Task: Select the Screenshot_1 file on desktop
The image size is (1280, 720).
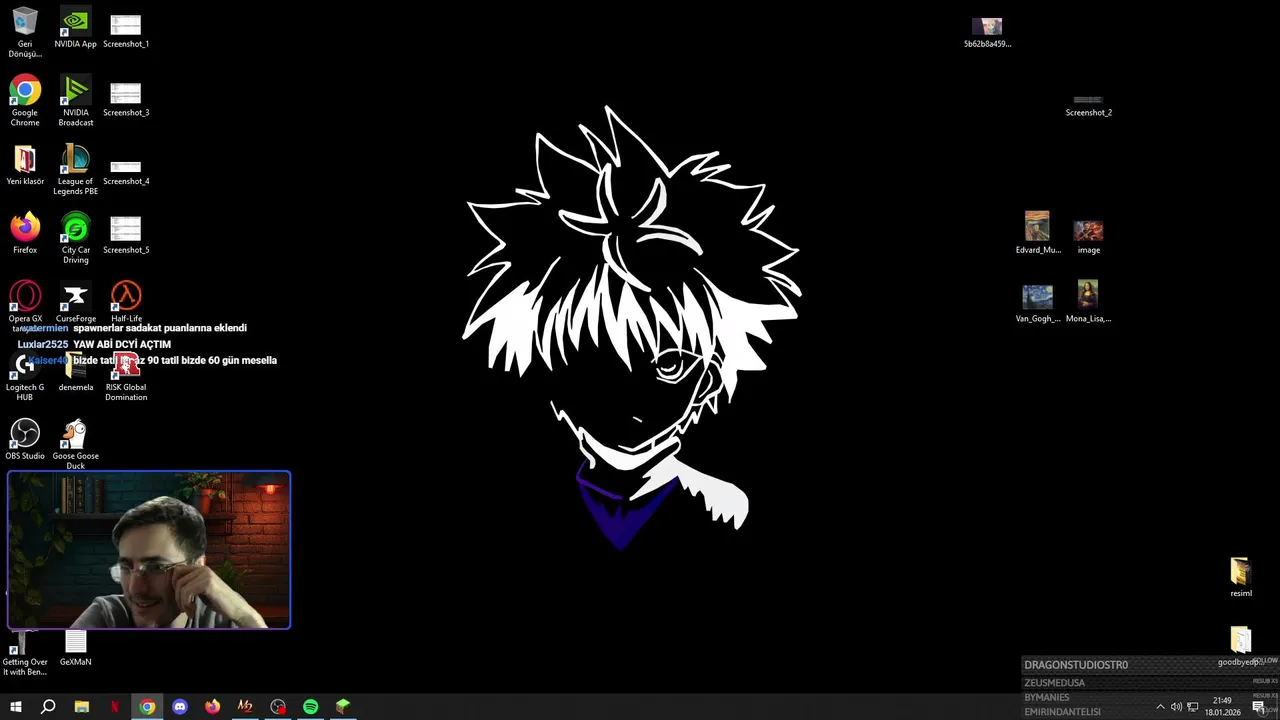Action: point(126,28)
